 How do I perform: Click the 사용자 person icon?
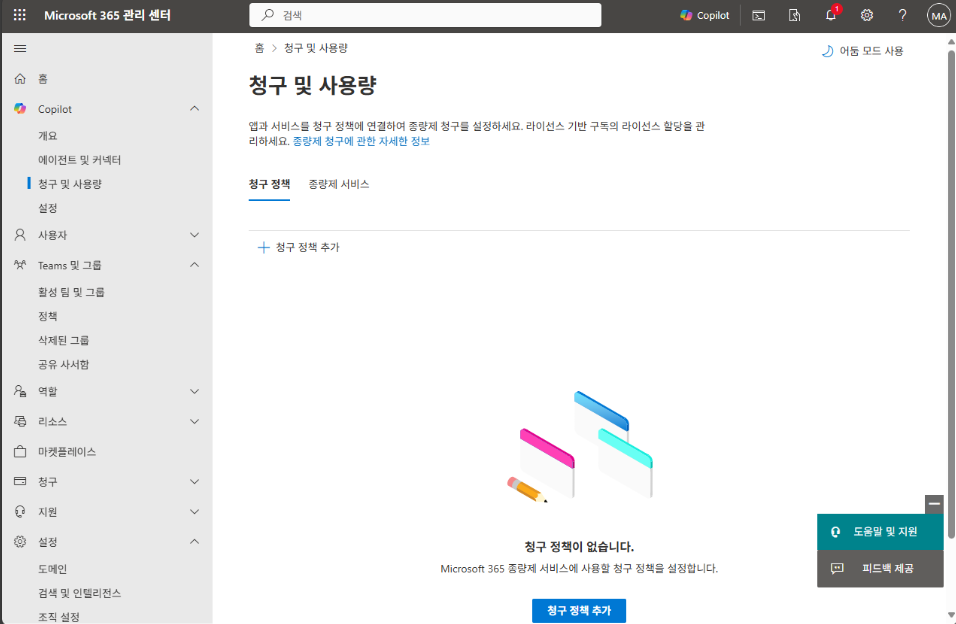[x=20, y=235]
